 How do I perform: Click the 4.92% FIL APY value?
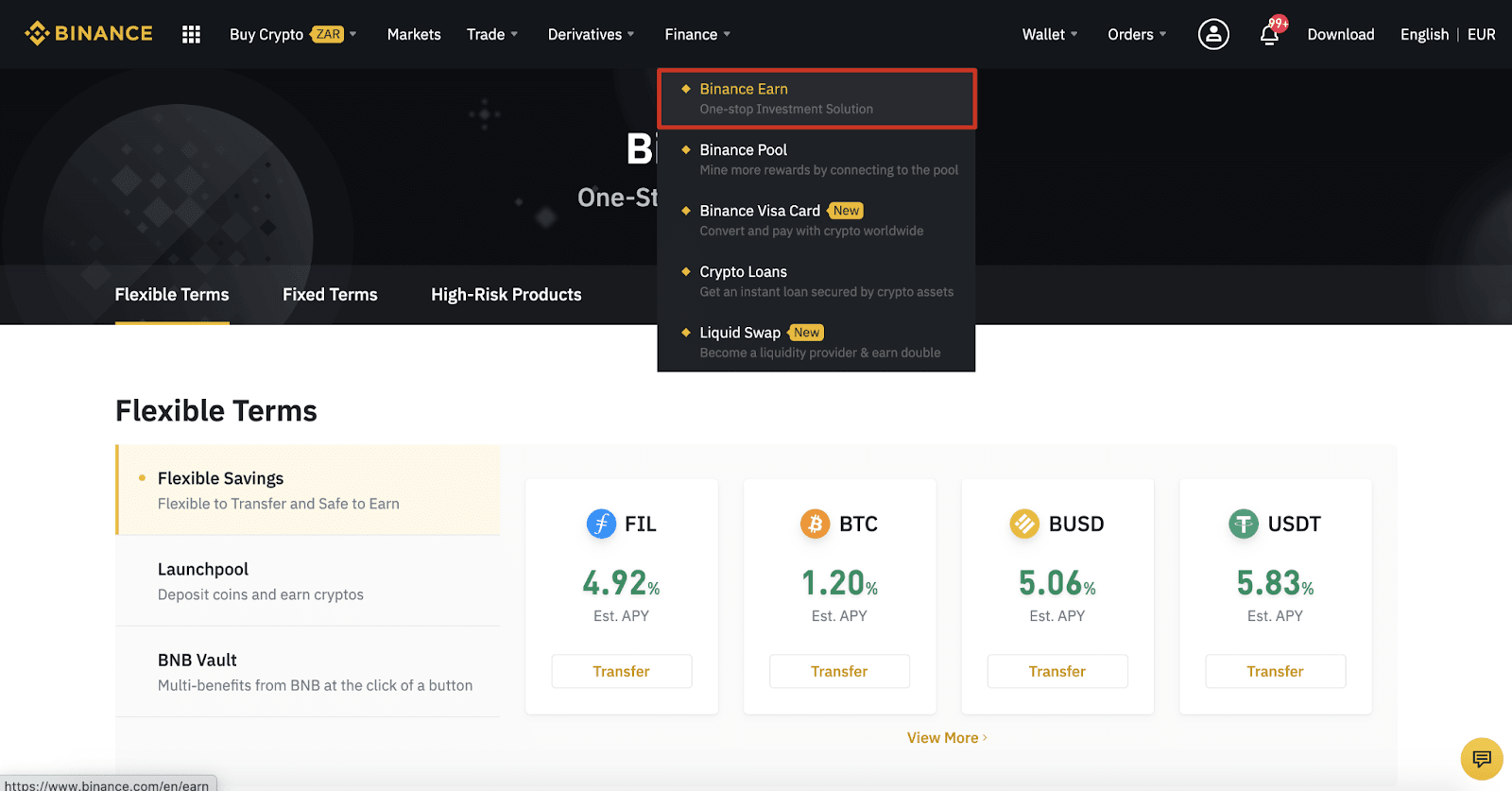622,583
